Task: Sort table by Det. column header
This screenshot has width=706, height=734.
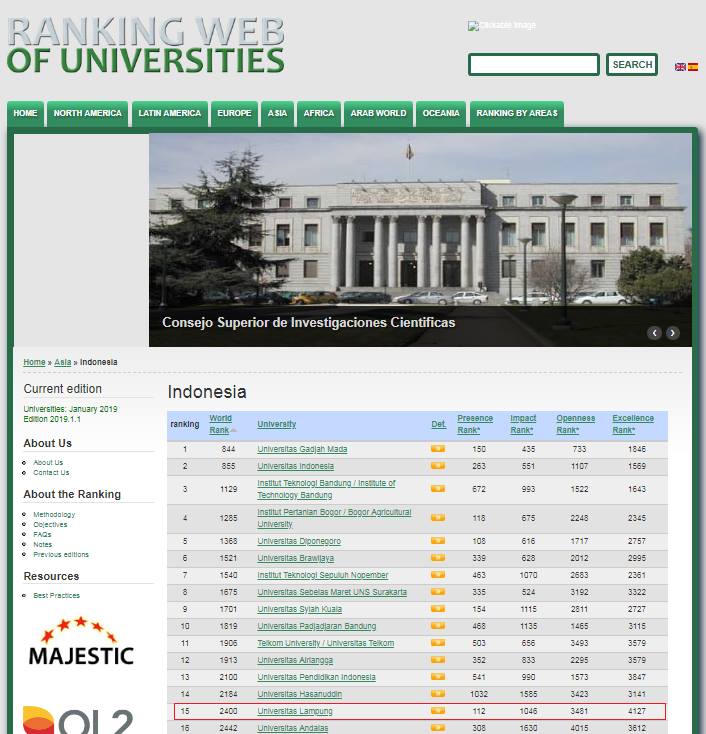Action: (439, 424)
